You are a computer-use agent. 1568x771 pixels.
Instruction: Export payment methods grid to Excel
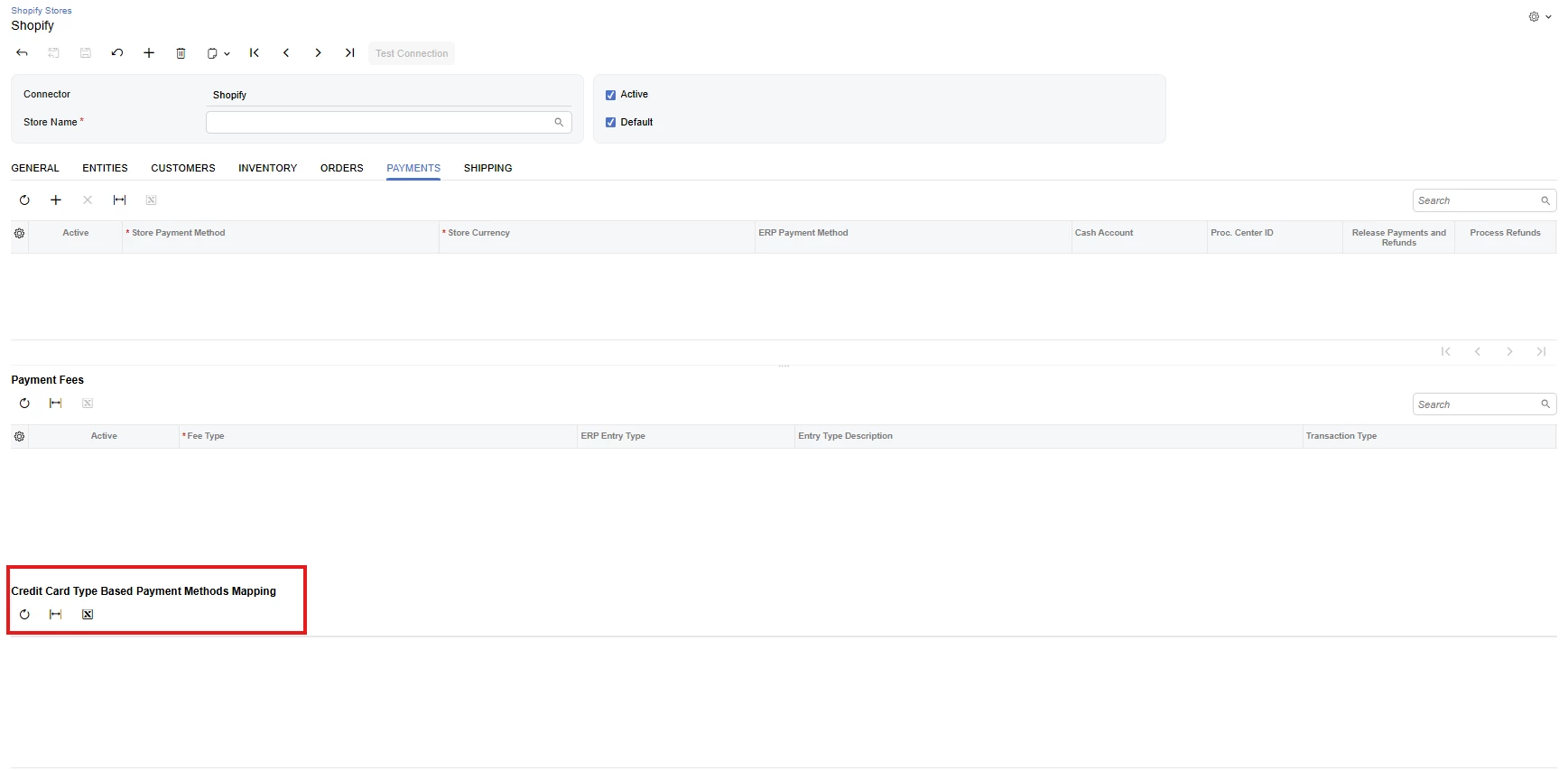151,200
